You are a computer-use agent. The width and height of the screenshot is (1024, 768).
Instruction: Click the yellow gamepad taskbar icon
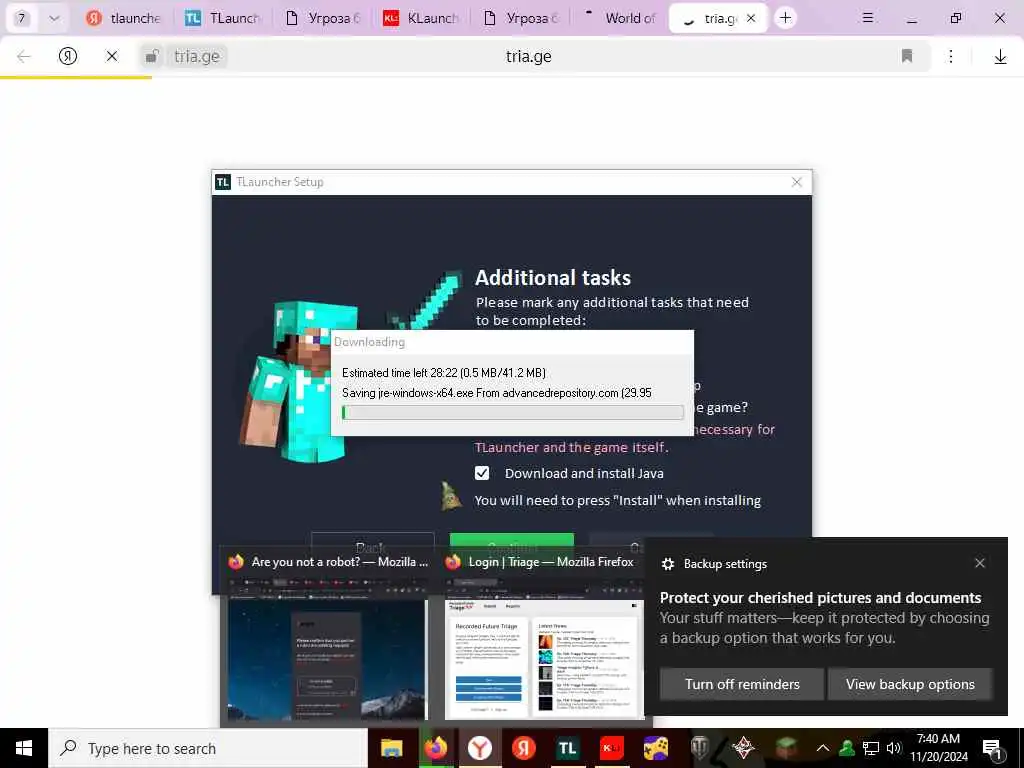[x=656, y=748]
